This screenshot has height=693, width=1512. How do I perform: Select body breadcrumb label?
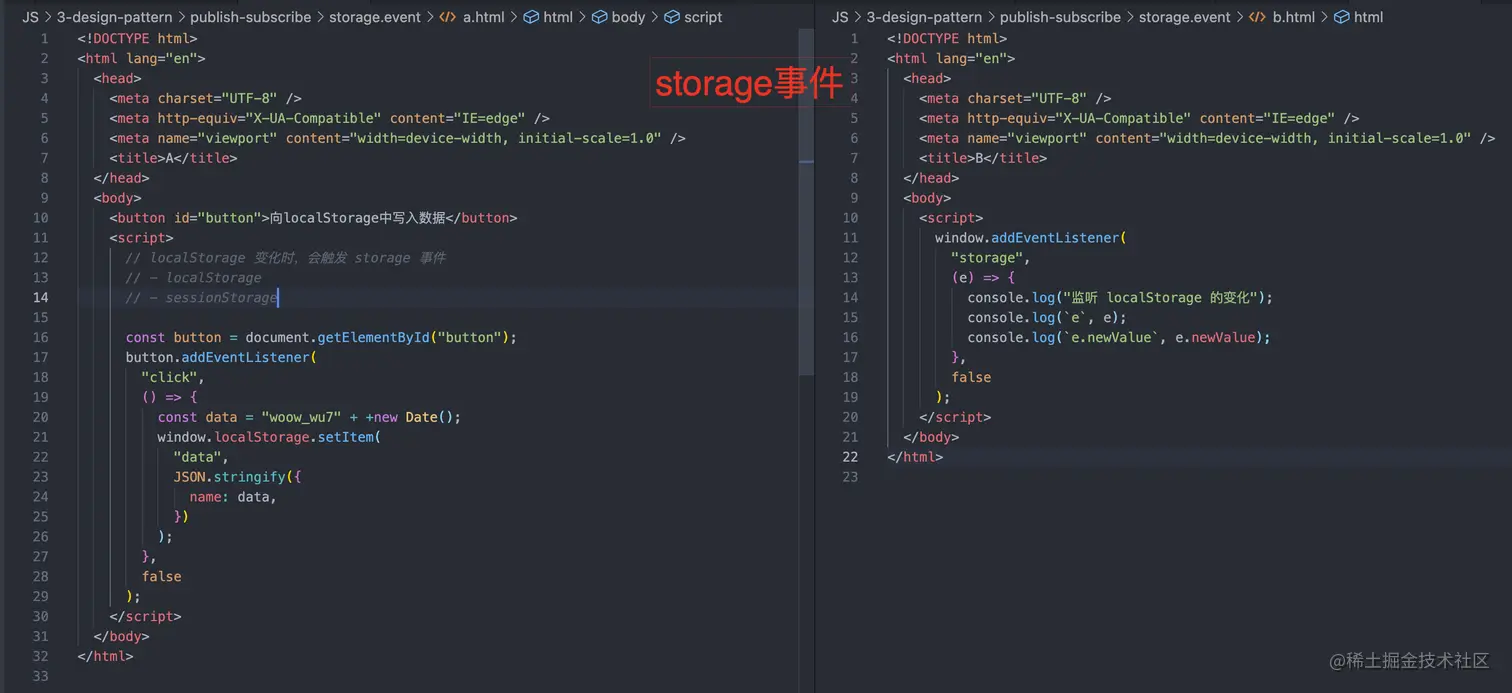click(628, 17)
